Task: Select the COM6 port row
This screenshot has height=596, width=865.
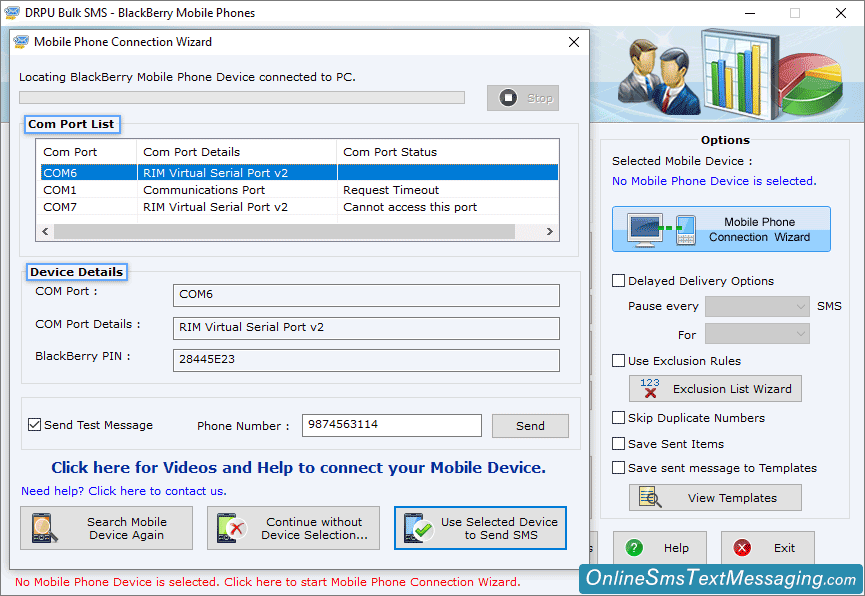Action: tap(299, 173)
